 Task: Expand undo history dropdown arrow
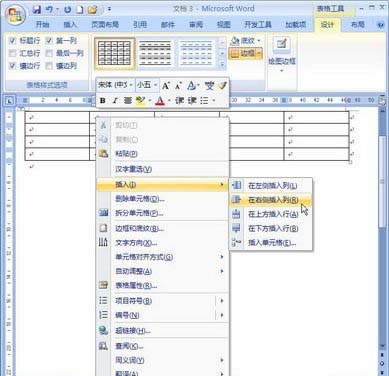(x=57, y=9)
